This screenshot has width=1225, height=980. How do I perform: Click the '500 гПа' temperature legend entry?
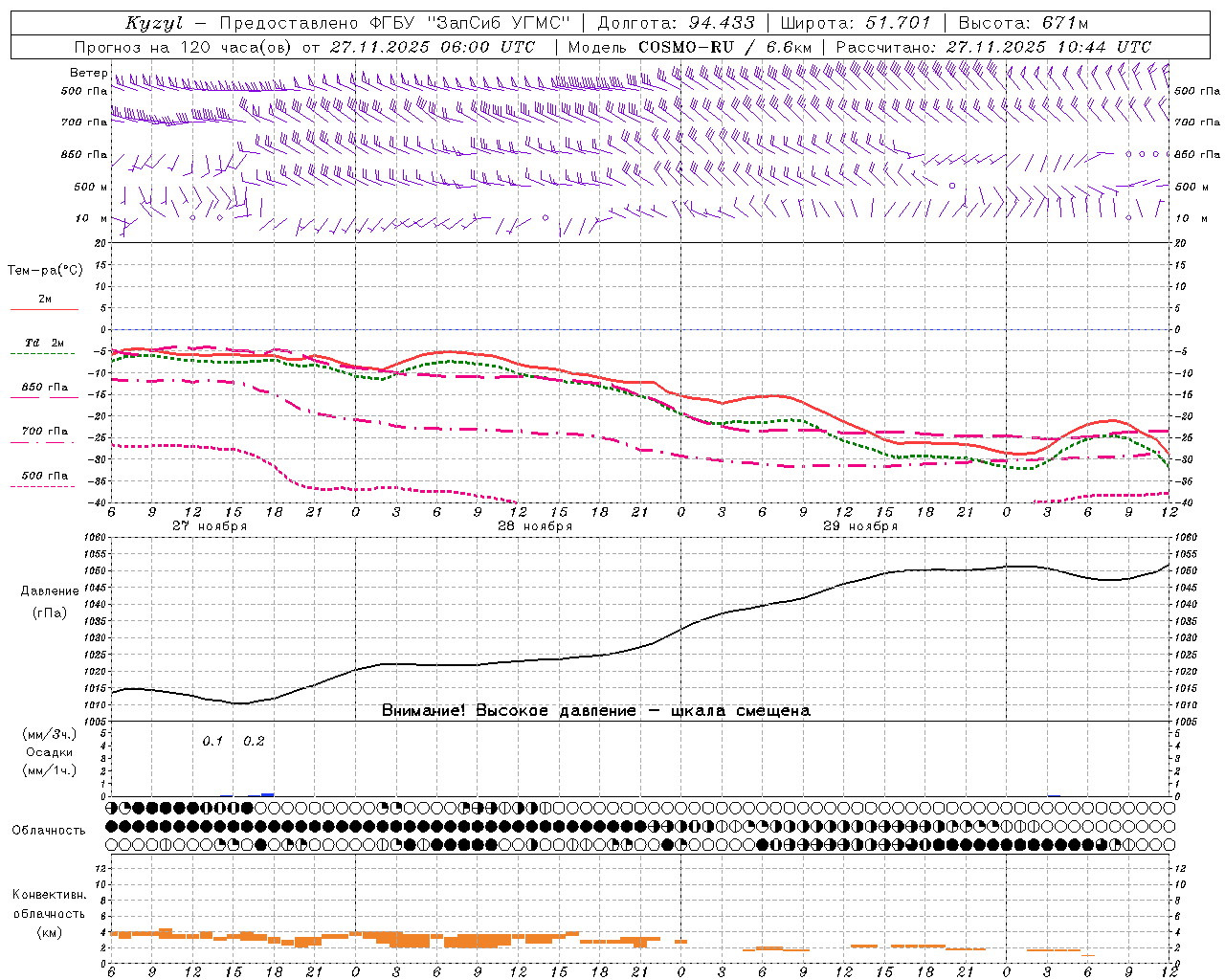coord(45,476)
